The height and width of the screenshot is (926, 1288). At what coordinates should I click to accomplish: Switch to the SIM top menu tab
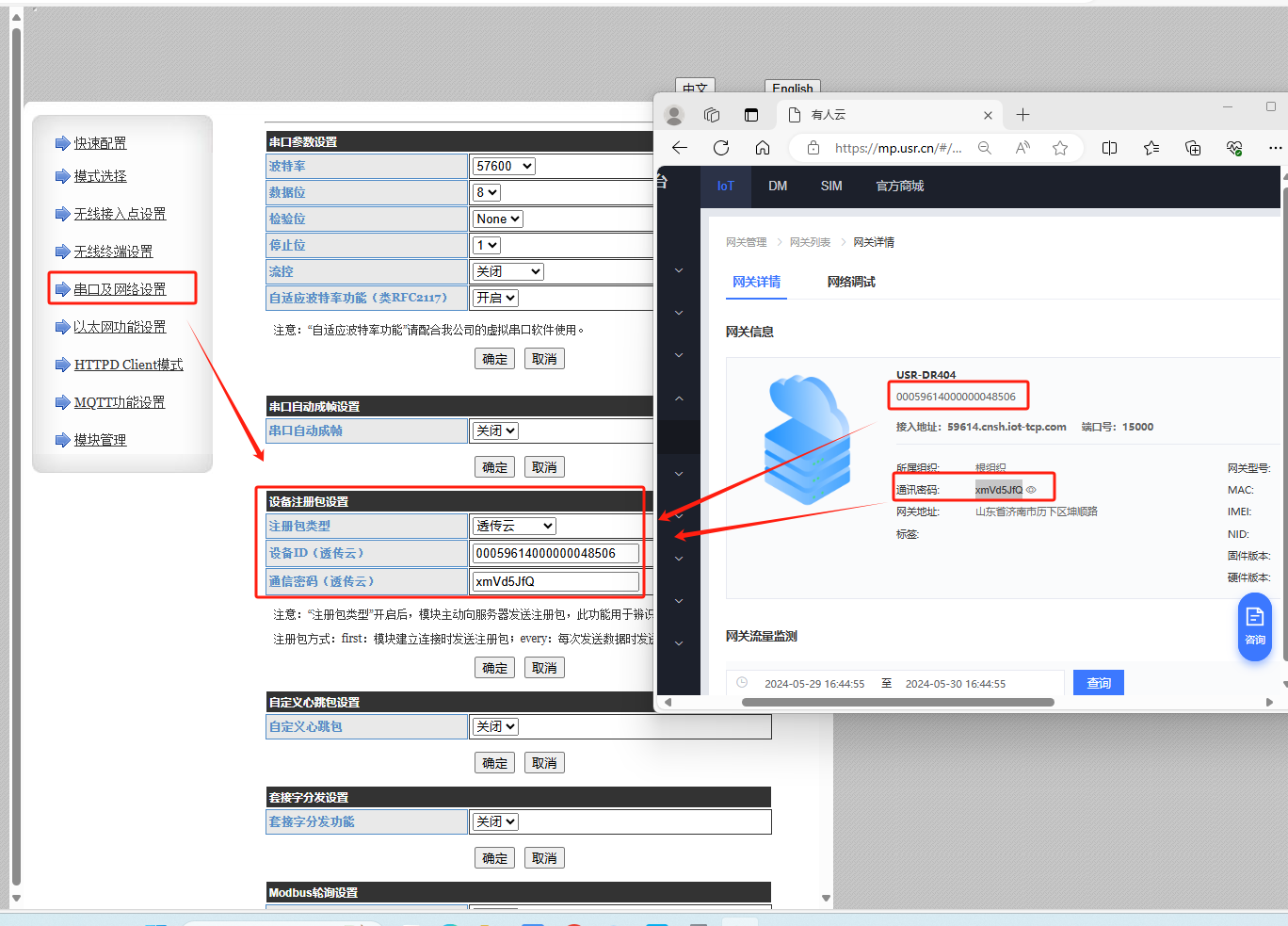831,187
